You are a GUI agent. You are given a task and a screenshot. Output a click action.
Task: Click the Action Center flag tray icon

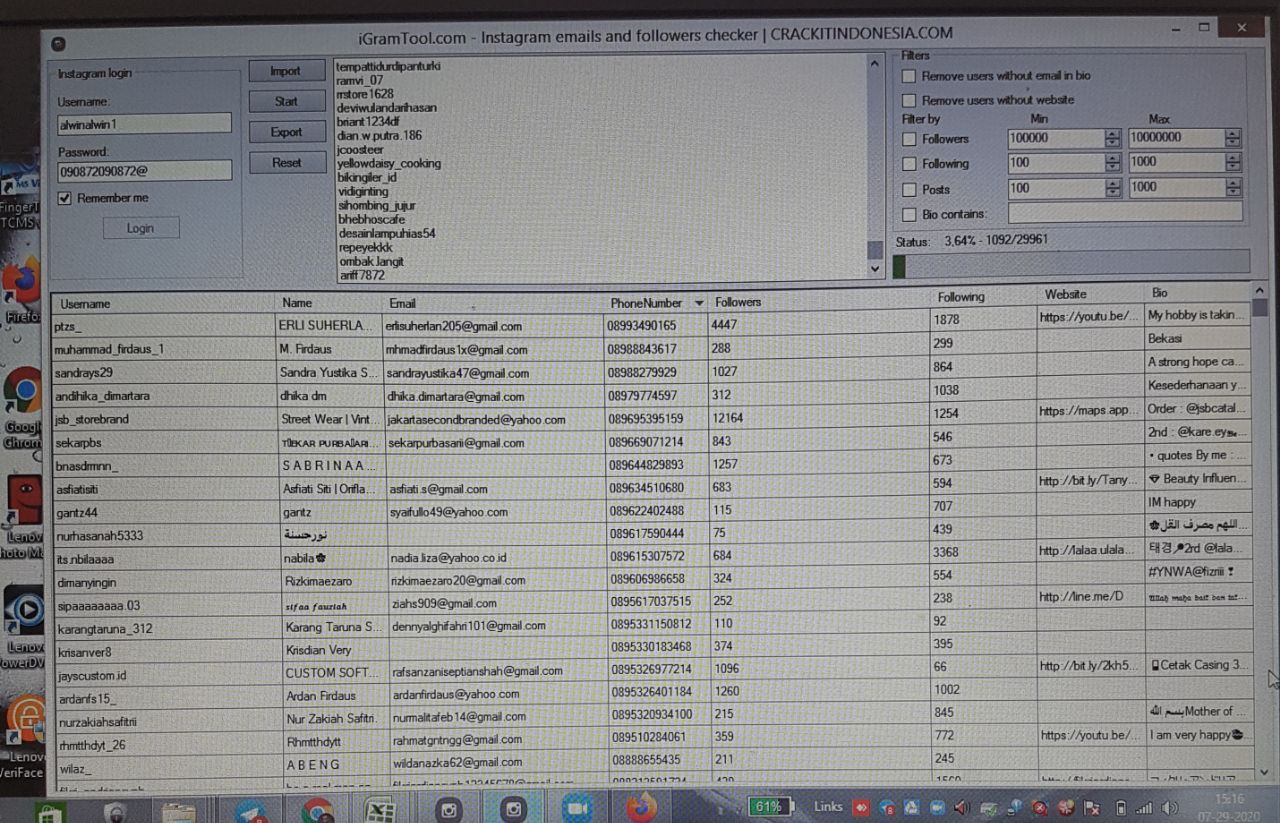[1093, 807]
